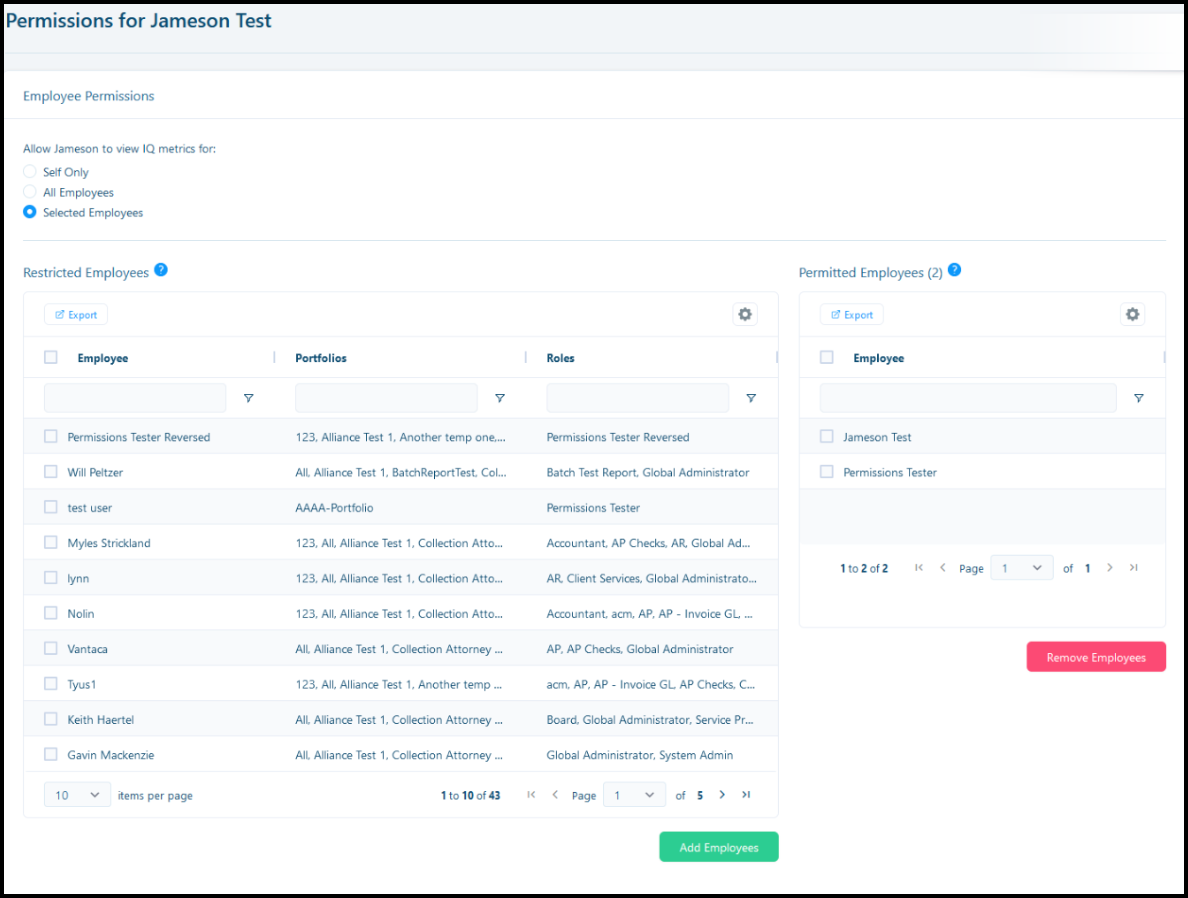
Task: Check select-all box in Restricted Employees header
Action: coord(51,357)
